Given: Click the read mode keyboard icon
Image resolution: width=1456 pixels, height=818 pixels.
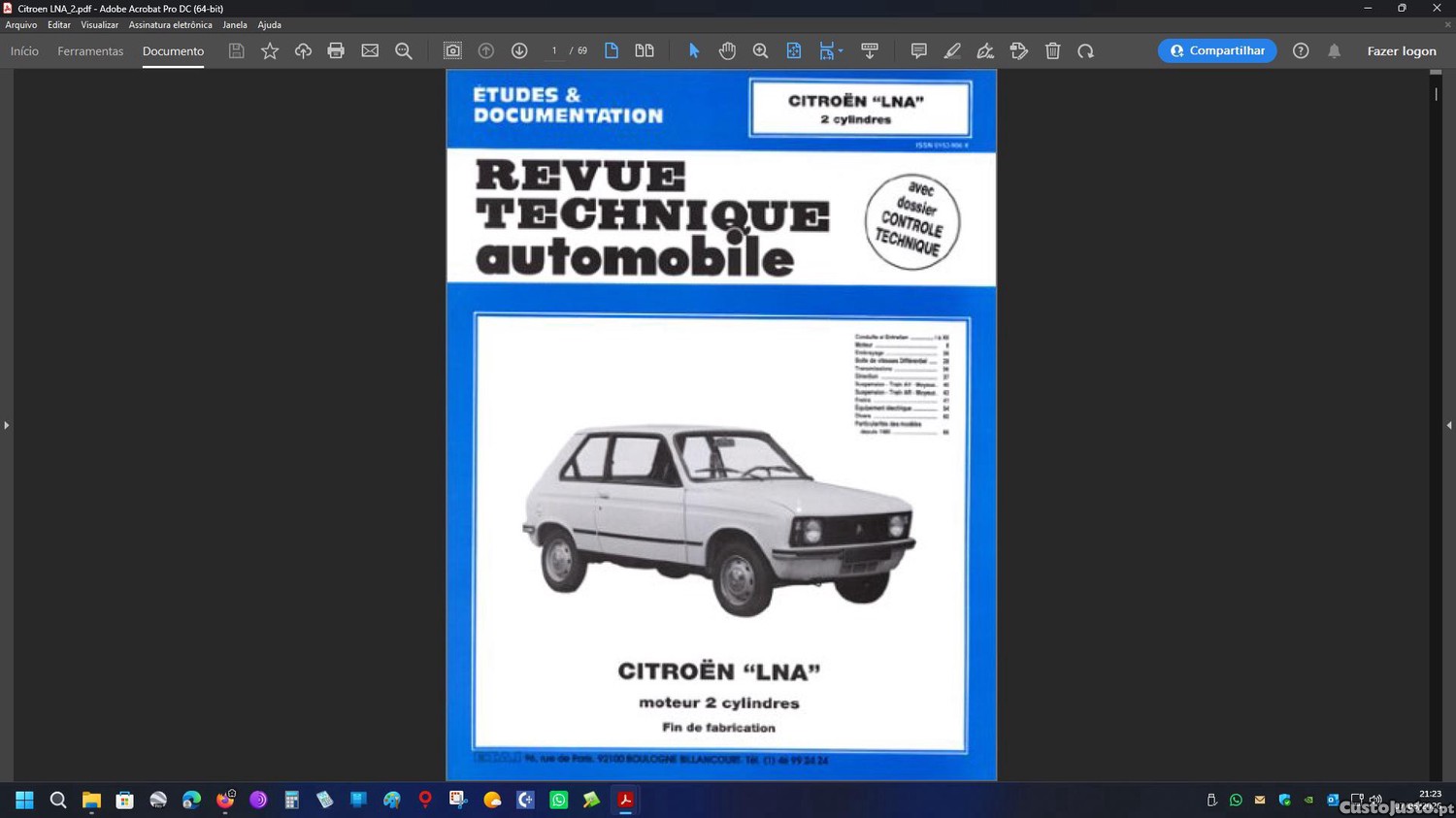Looking at the screenshot, I should click(870, 50).
